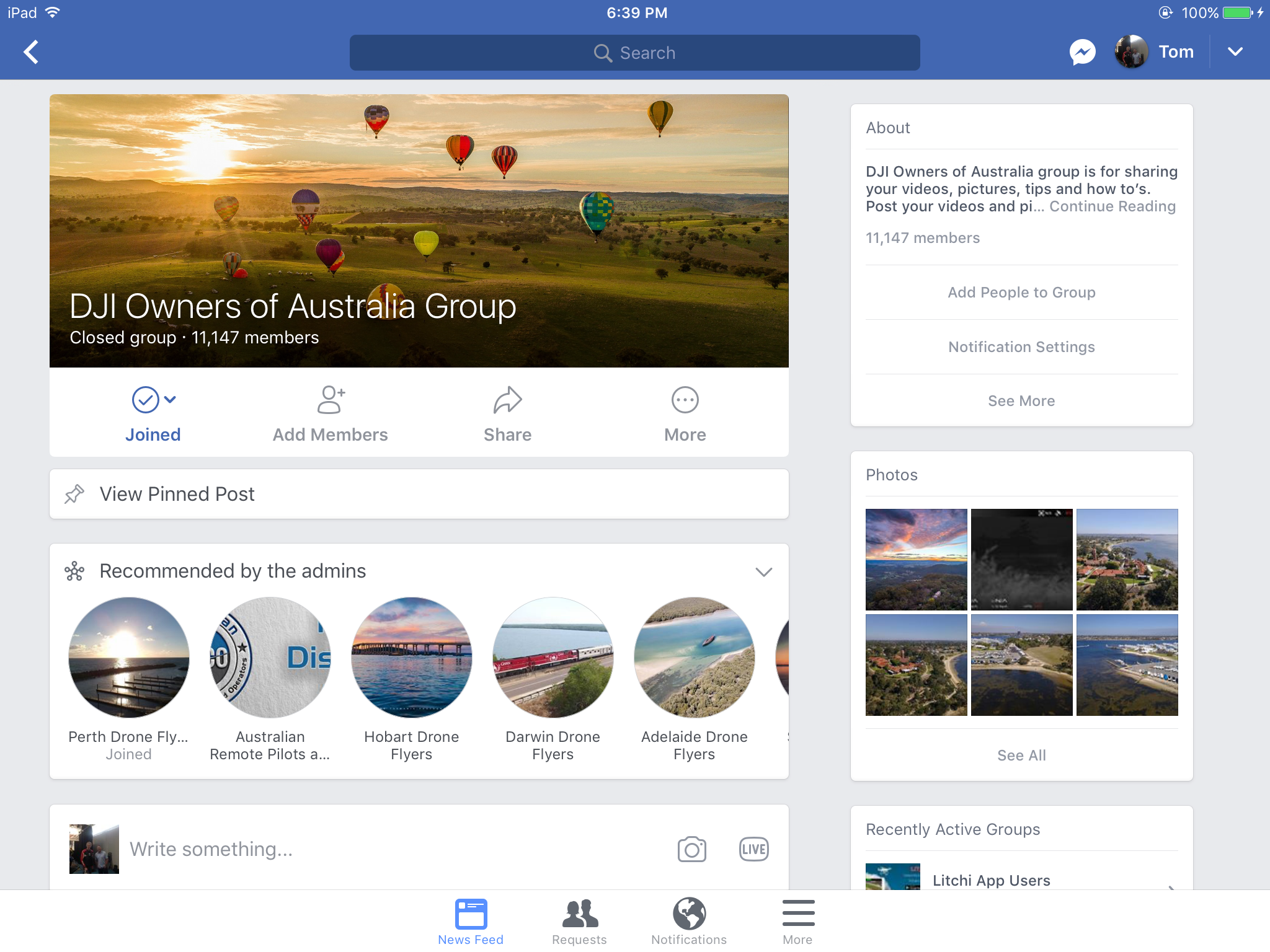Tap your profile thumbnail beside Write something
The image size is (1270, 952).
(94, 849)
